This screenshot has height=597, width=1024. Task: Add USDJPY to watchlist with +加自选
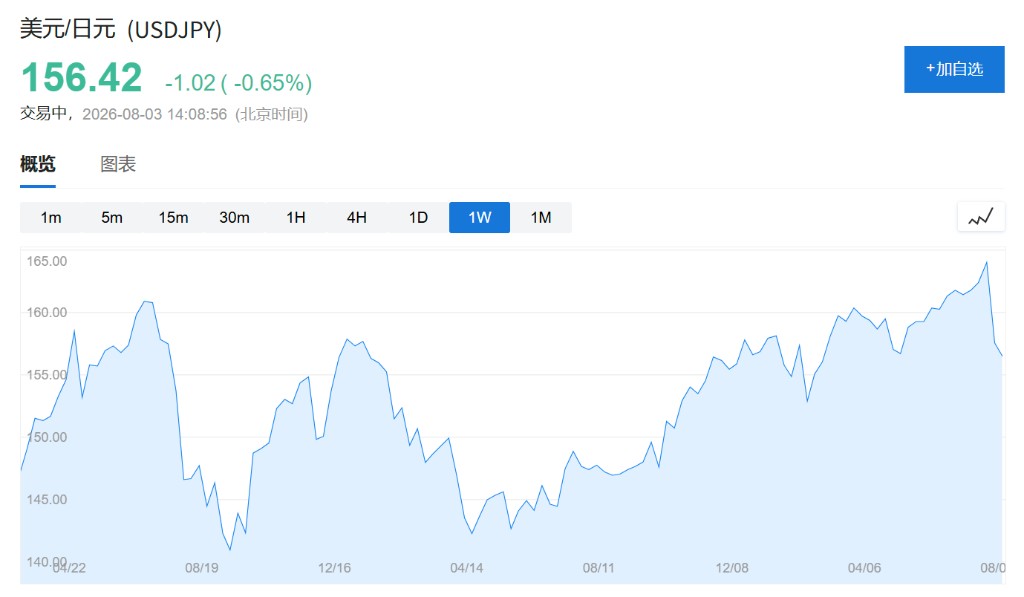(954, 69)
